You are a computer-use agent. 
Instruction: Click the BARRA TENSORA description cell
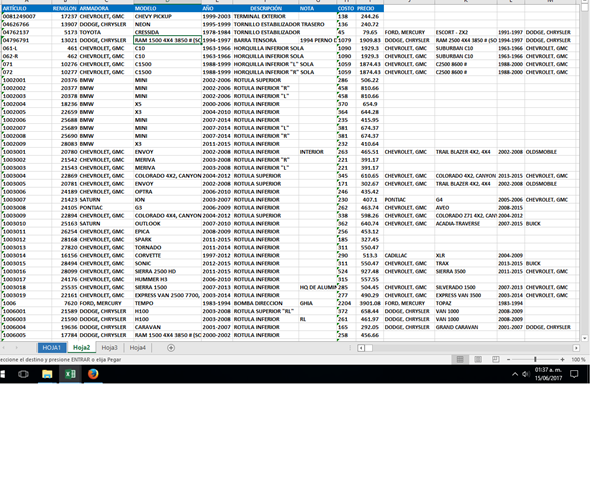[x=266, y=40]
